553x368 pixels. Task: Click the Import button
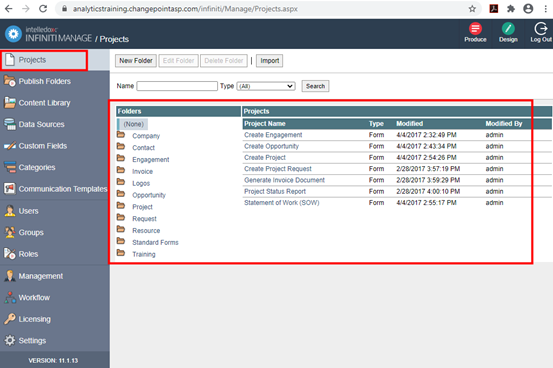(x=269, y=61)
